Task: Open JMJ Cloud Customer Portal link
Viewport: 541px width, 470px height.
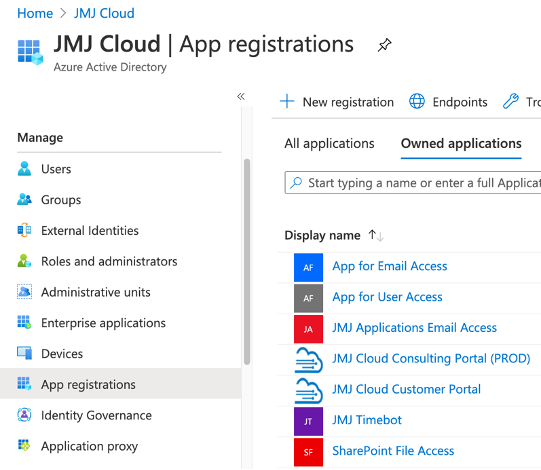Action: pyautogui.click(x=406, y=389)
